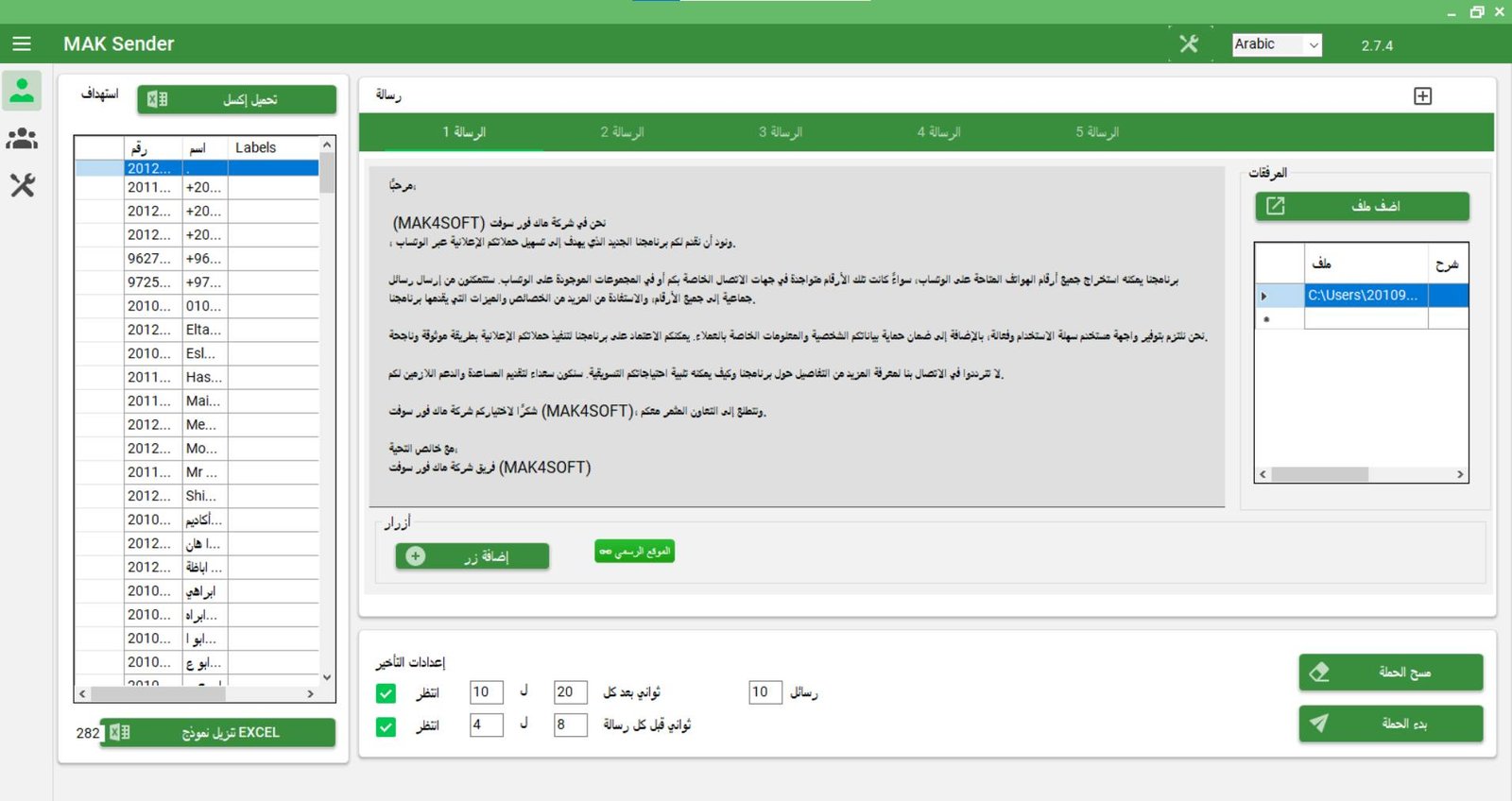The height and width of the screenshot is (801, 1512).
Task: Open the groups sidebar icon
Action: point(22,139)
